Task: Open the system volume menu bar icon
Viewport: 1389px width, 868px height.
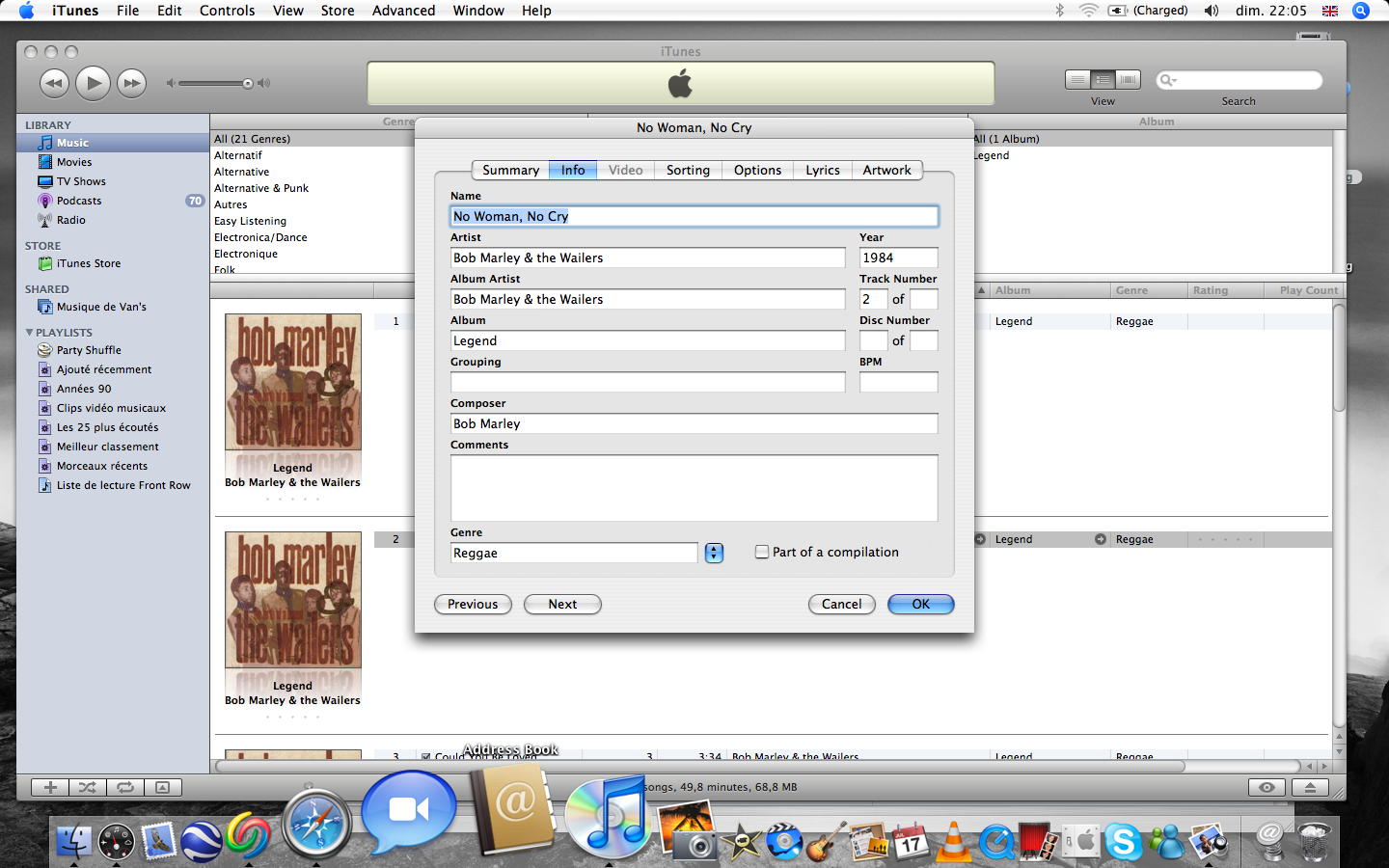Action: 1212,11
